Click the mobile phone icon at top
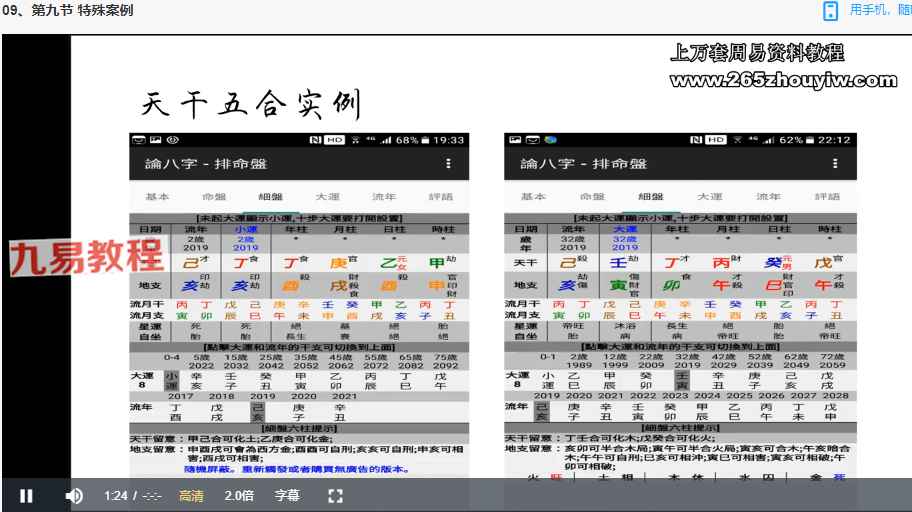The image size is (912, 512). [x=831, y=10]
